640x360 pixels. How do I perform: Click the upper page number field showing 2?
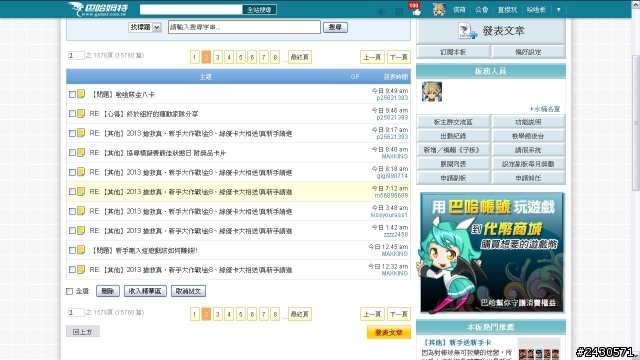76,55
